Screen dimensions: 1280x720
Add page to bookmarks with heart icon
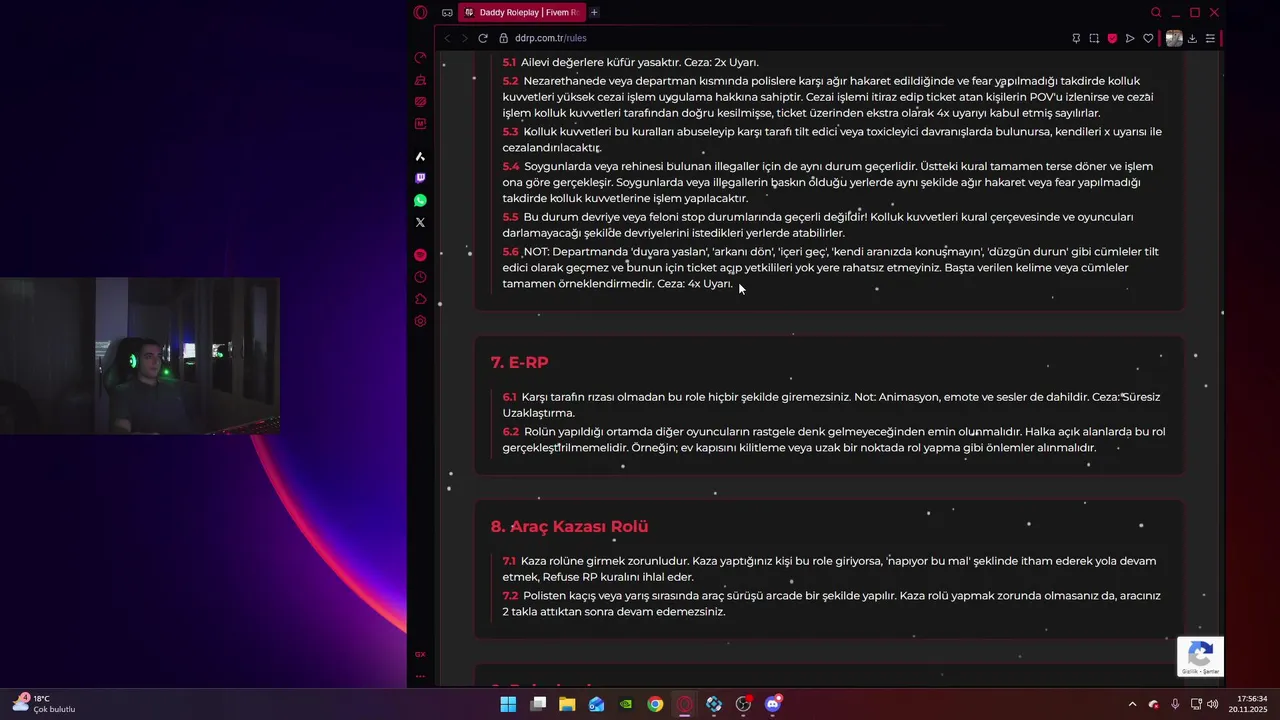pyautogui.click(x=1148, y=38)
